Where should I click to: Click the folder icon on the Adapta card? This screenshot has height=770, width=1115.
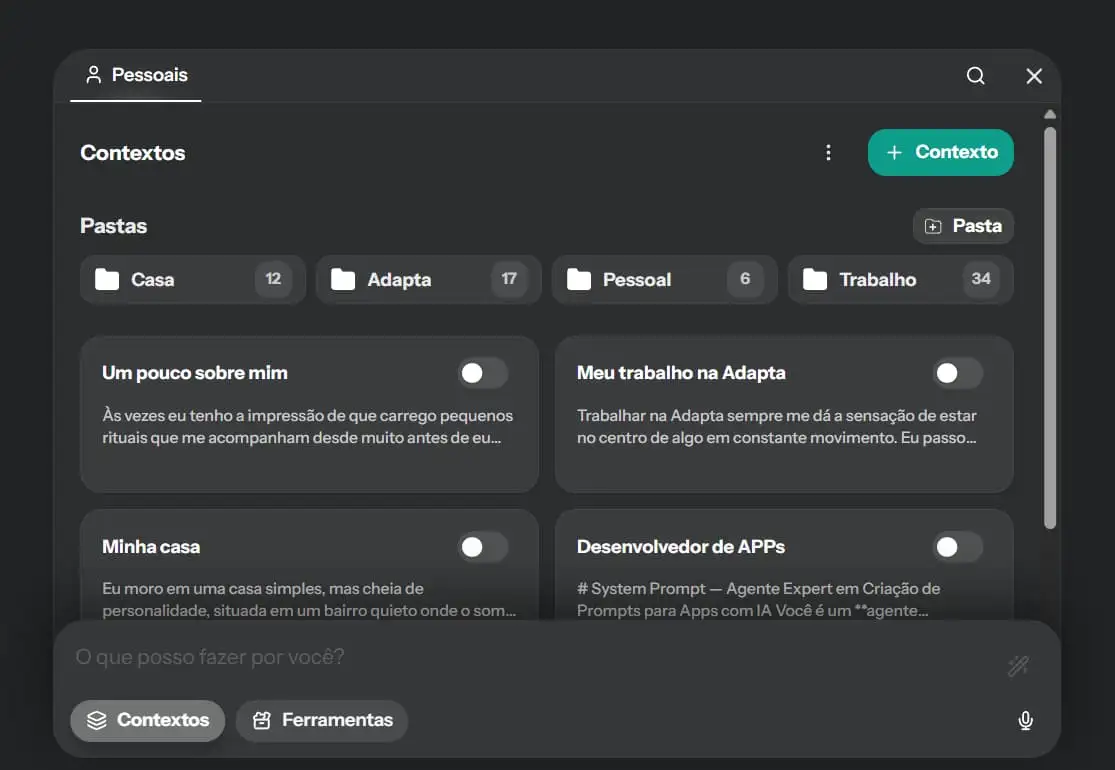coord(345,280)
